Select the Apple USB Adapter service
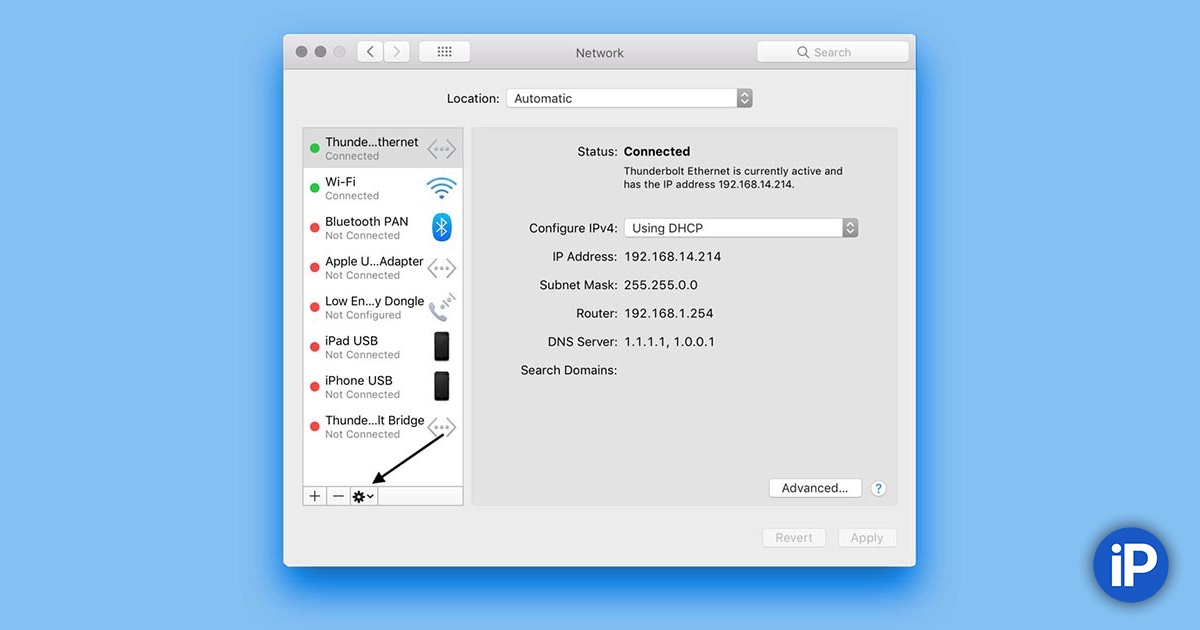The height and width of the screenshot is (630, 1200). pos(372,268)
